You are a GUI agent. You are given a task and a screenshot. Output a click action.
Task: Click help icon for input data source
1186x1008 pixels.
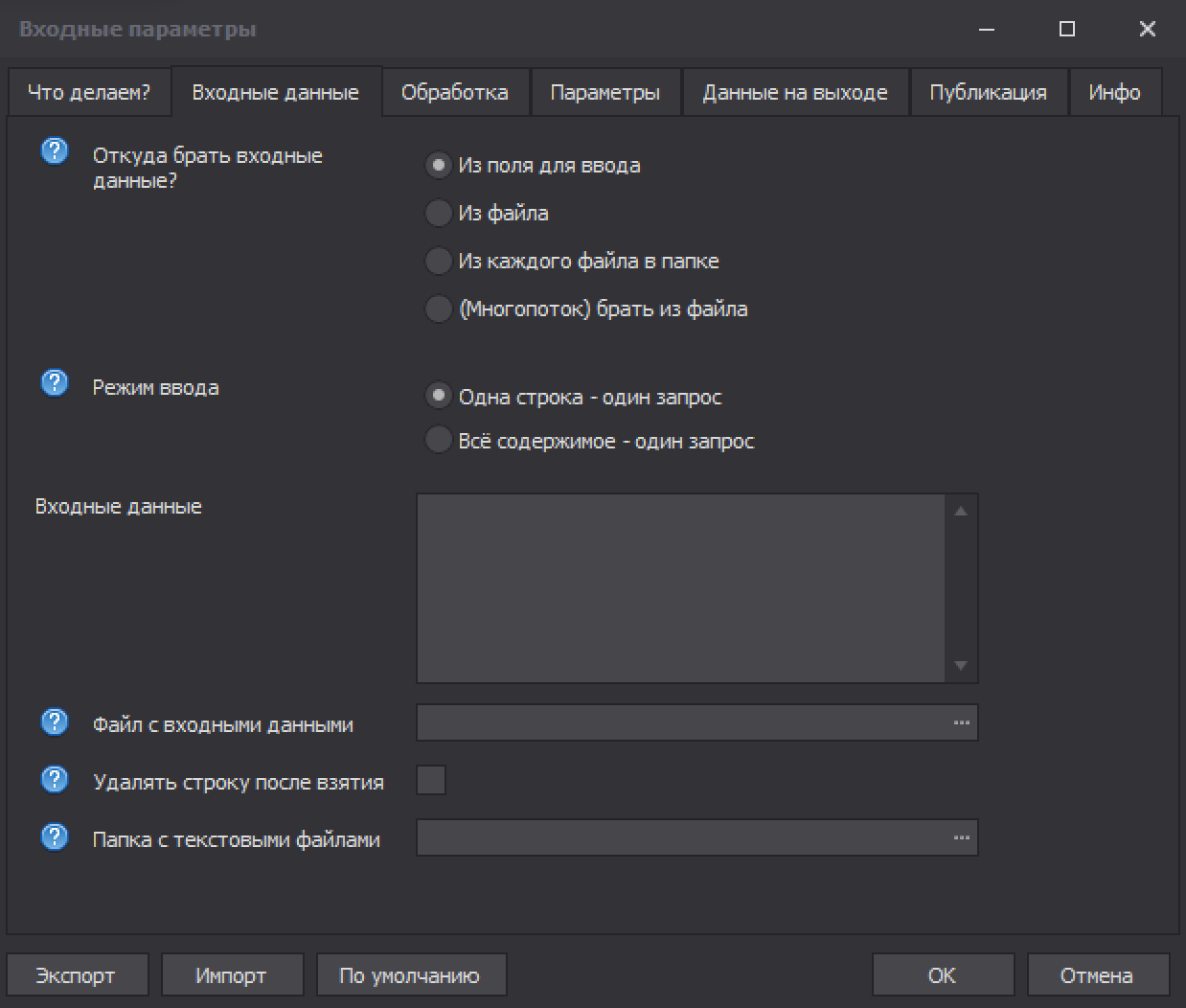click(x=55, y=151)
